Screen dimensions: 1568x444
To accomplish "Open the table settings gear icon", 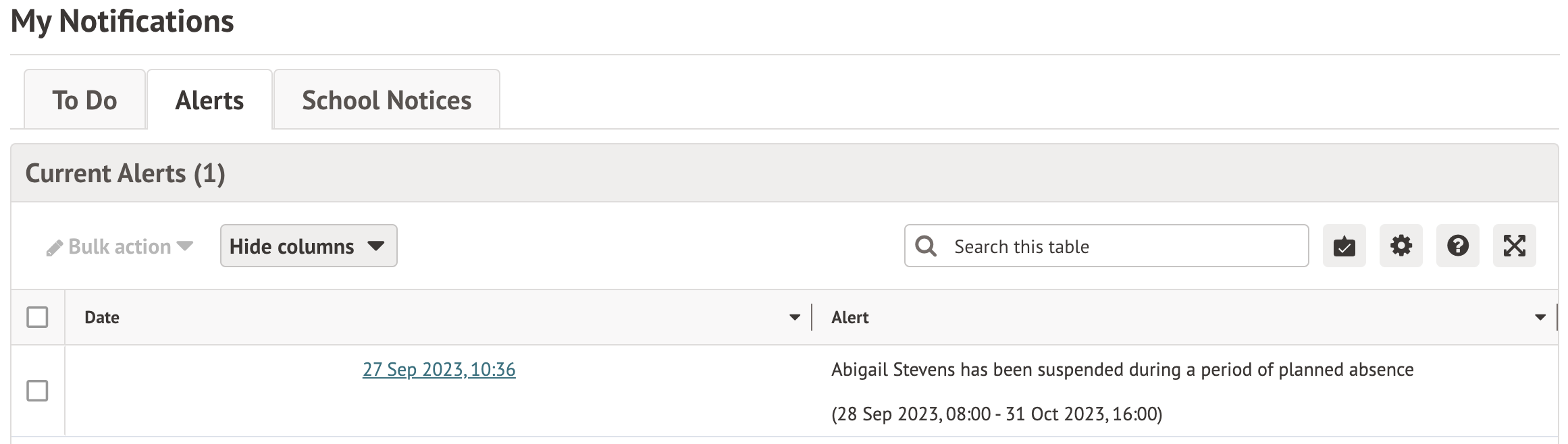I will tap(1401, 246).
